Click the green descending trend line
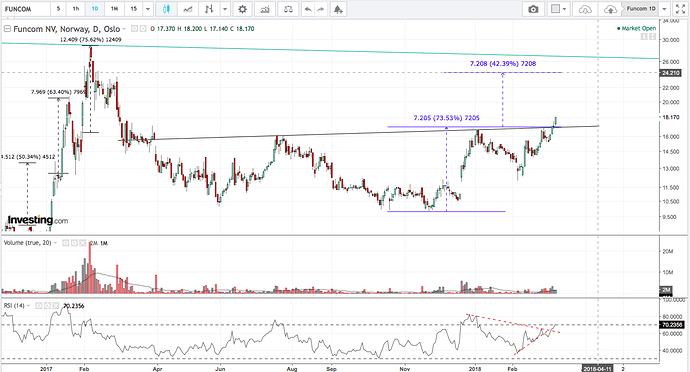 point(330,51)
